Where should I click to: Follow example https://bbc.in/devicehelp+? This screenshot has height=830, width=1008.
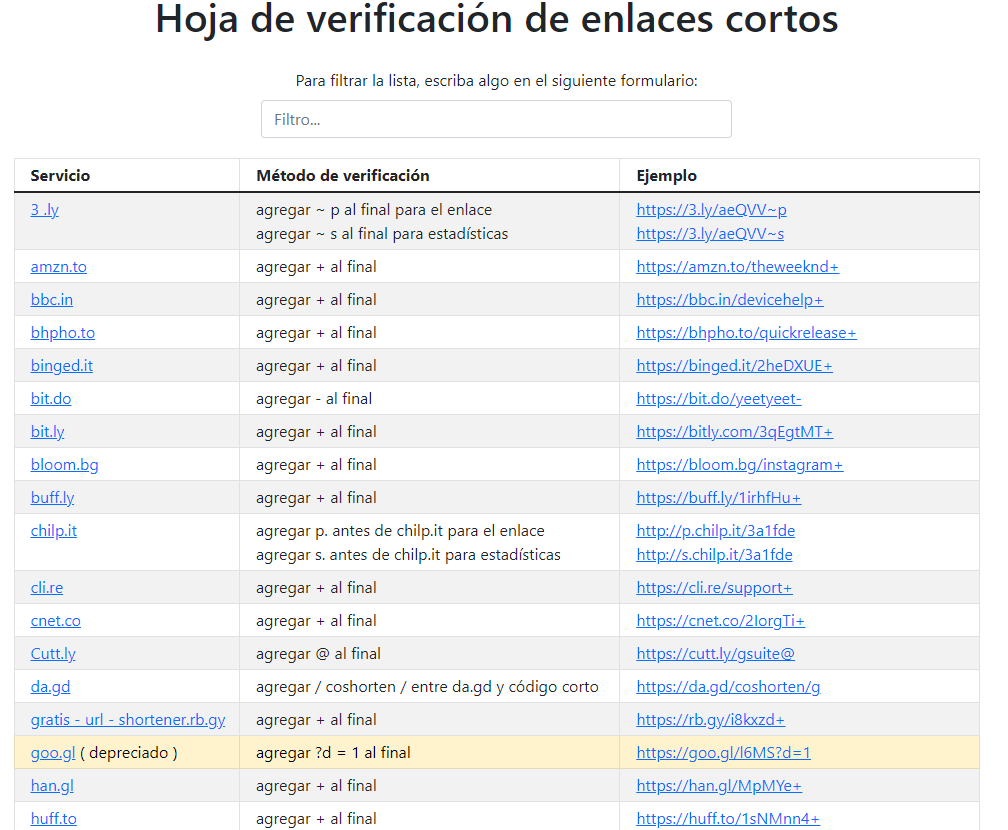click(730, 300)
